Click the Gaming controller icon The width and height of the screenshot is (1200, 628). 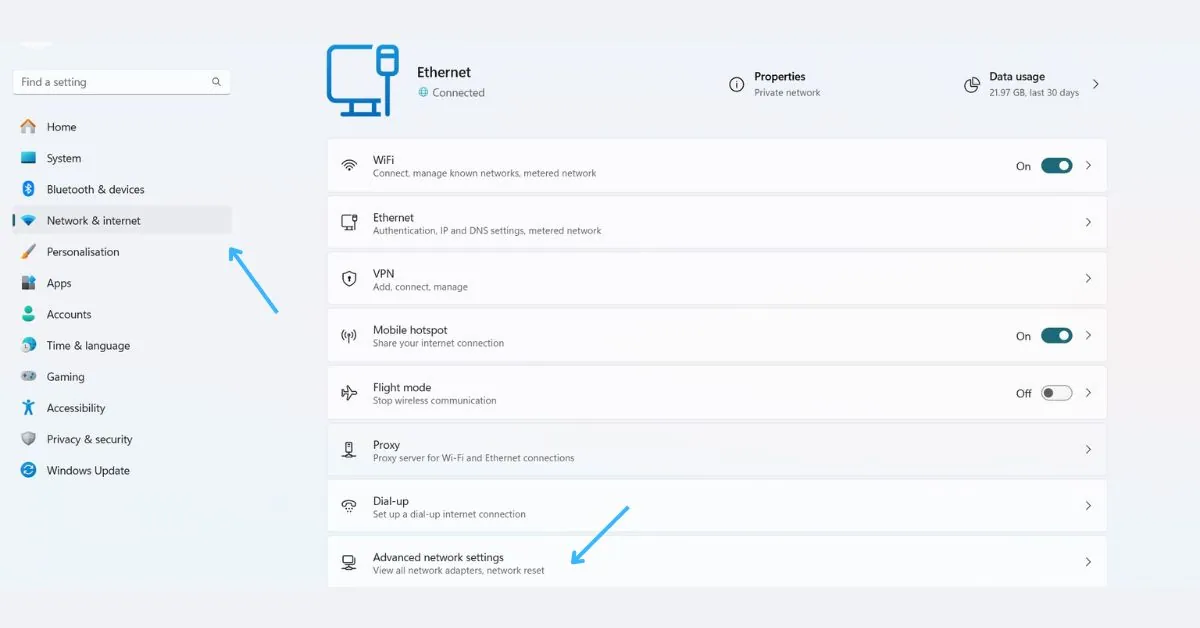28,377
